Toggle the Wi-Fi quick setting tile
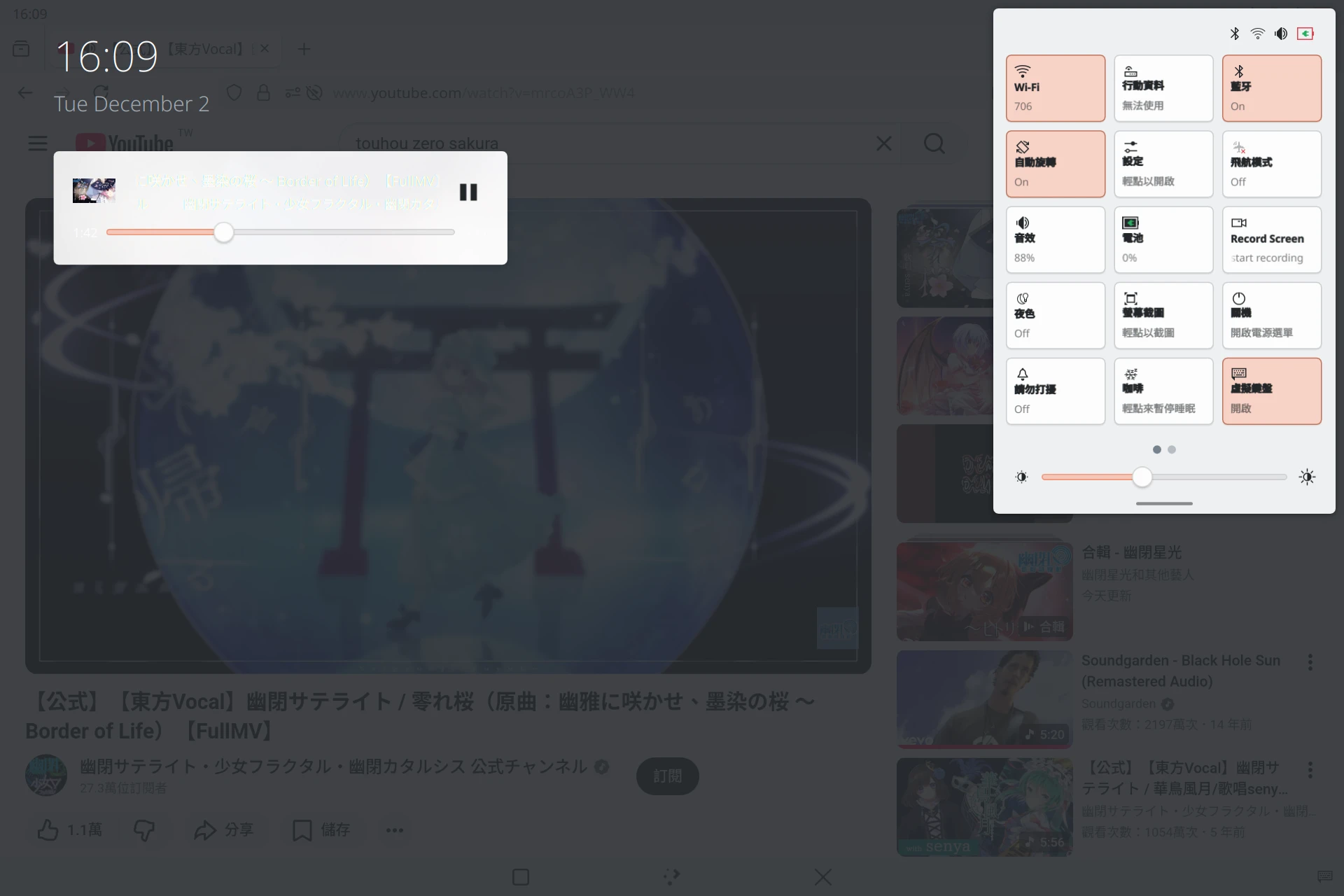Image resolution: width=1344 pixels, height=896 pixels. pos(1055,88)
